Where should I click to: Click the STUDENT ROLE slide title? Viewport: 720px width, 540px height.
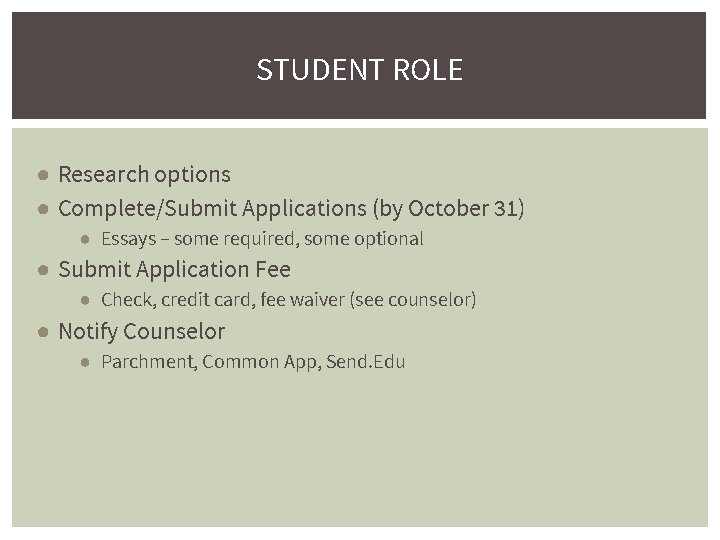click(x=359, y=70)
